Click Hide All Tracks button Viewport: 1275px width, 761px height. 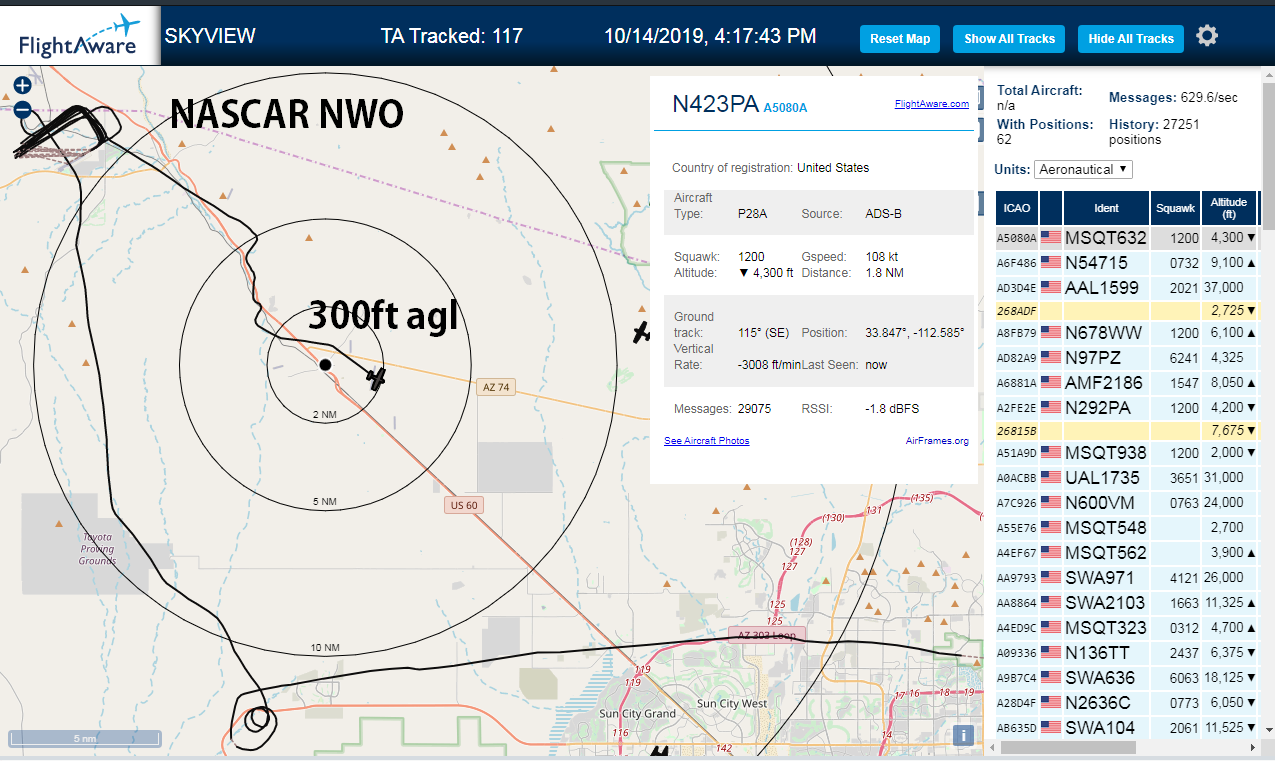[x=1131, y=39]
